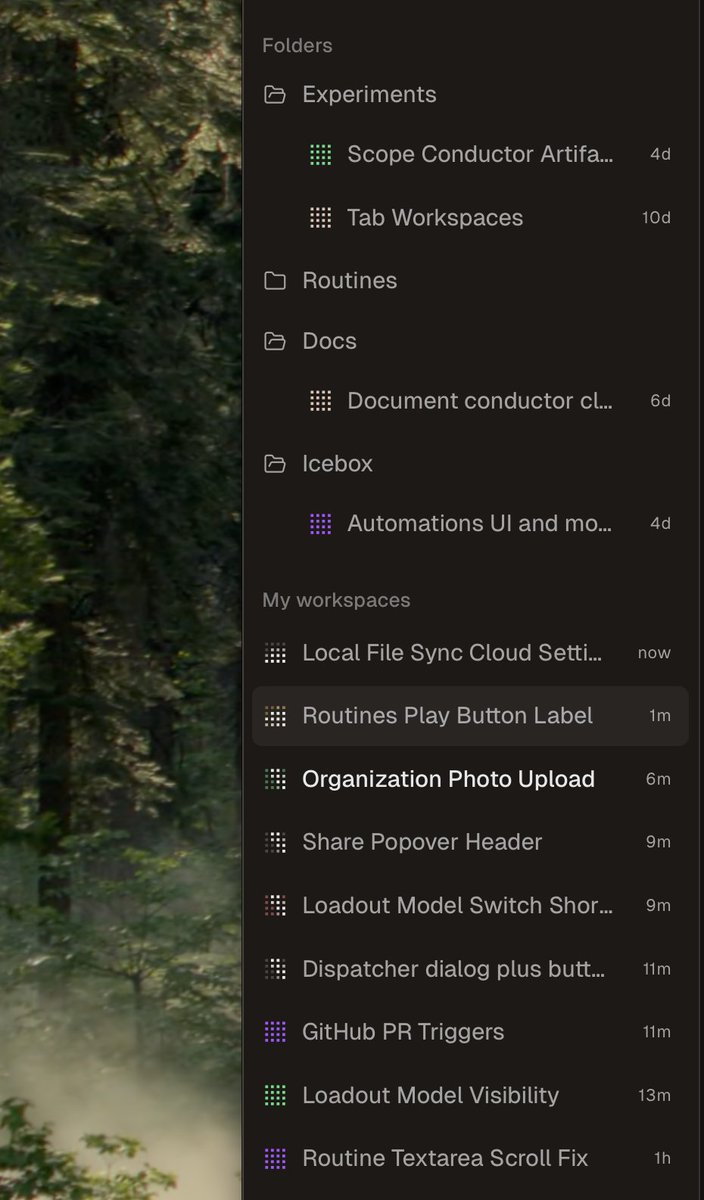Image resolution: width=704 pixels, height=1200 pixels.
Task: Click purple grid icon of Automations UI
Action: [x=320, y=523]
